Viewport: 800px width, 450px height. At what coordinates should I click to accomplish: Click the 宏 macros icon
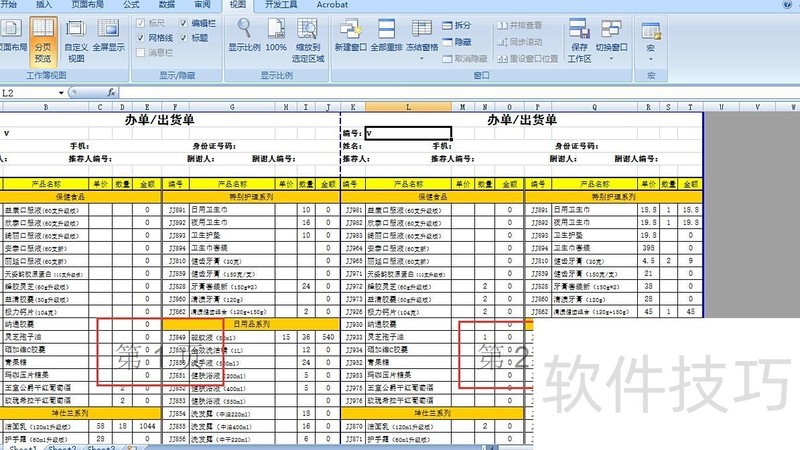[651, 33]
